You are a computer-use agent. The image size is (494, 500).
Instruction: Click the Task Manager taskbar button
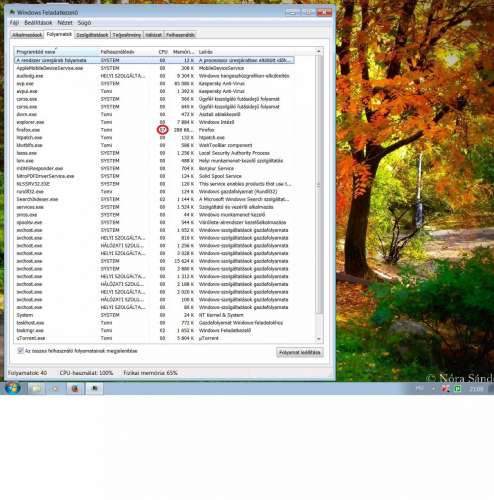(x=95, y=388)
